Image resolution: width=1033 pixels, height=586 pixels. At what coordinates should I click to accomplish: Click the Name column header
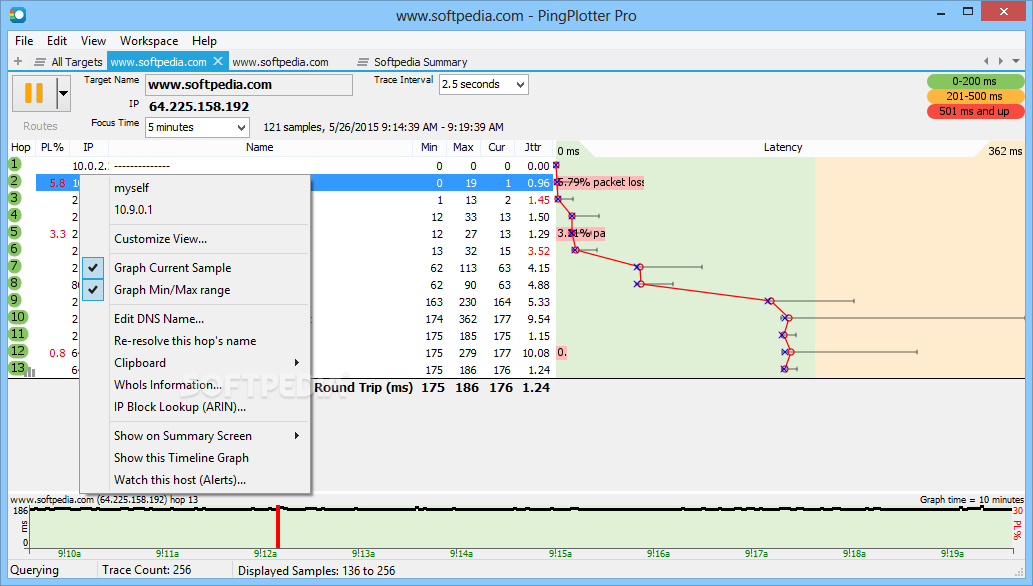click(x=260, y=147)
